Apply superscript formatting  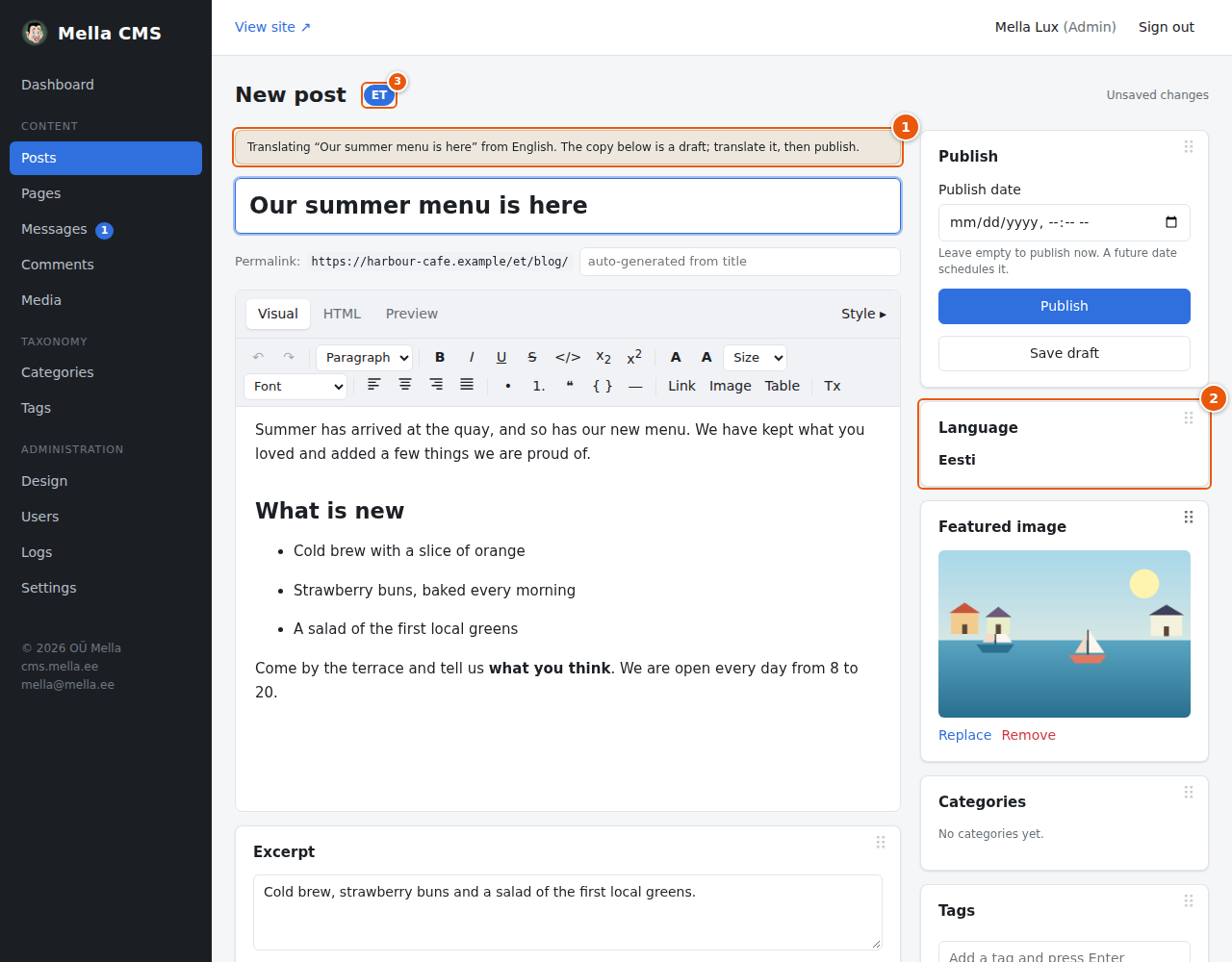[634, 357]
